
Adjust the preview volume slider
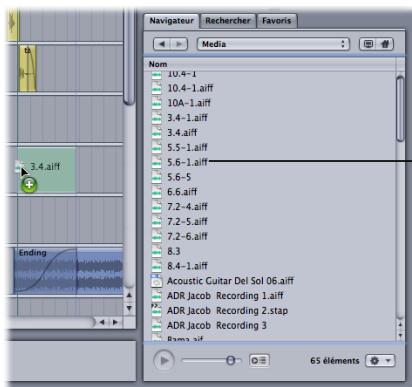tap(230, 360)
